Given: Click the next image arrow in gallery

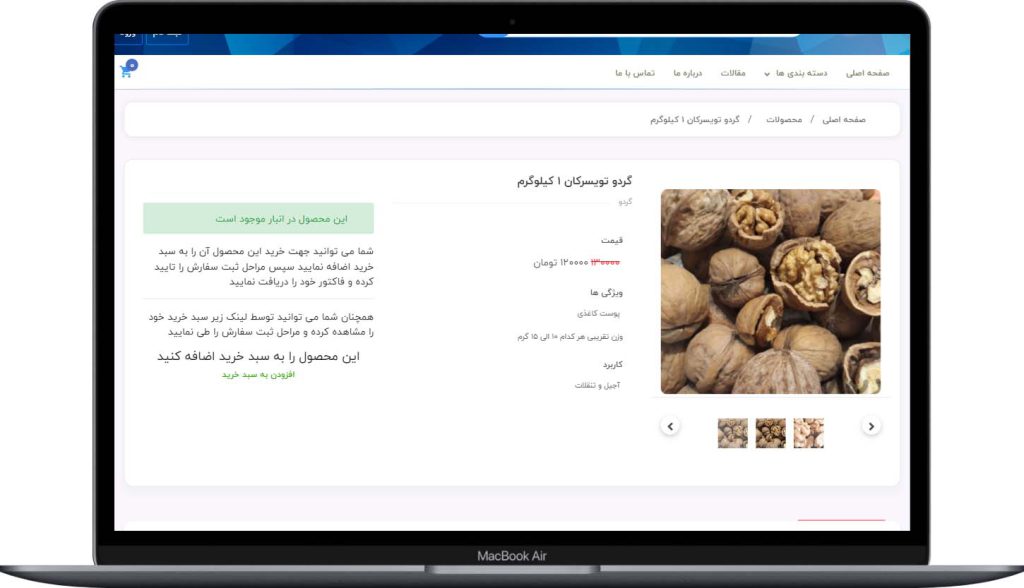Looking at the screenshot, I should (x=871, y=426).
